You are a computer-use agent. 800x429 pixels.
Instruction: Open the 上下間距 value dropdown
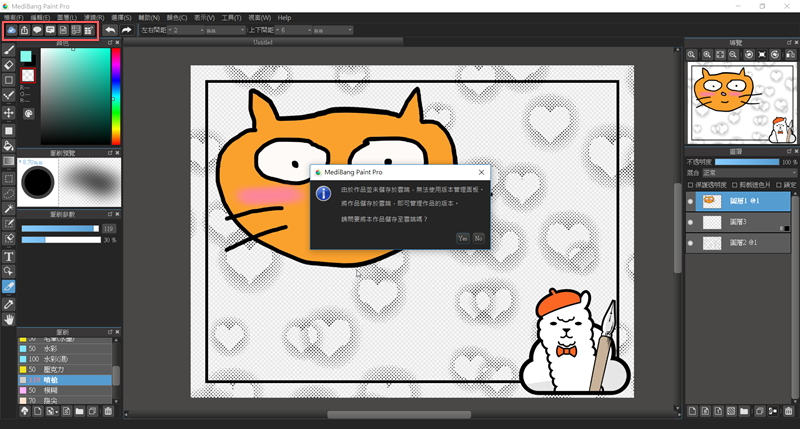[x=315, y=30]
